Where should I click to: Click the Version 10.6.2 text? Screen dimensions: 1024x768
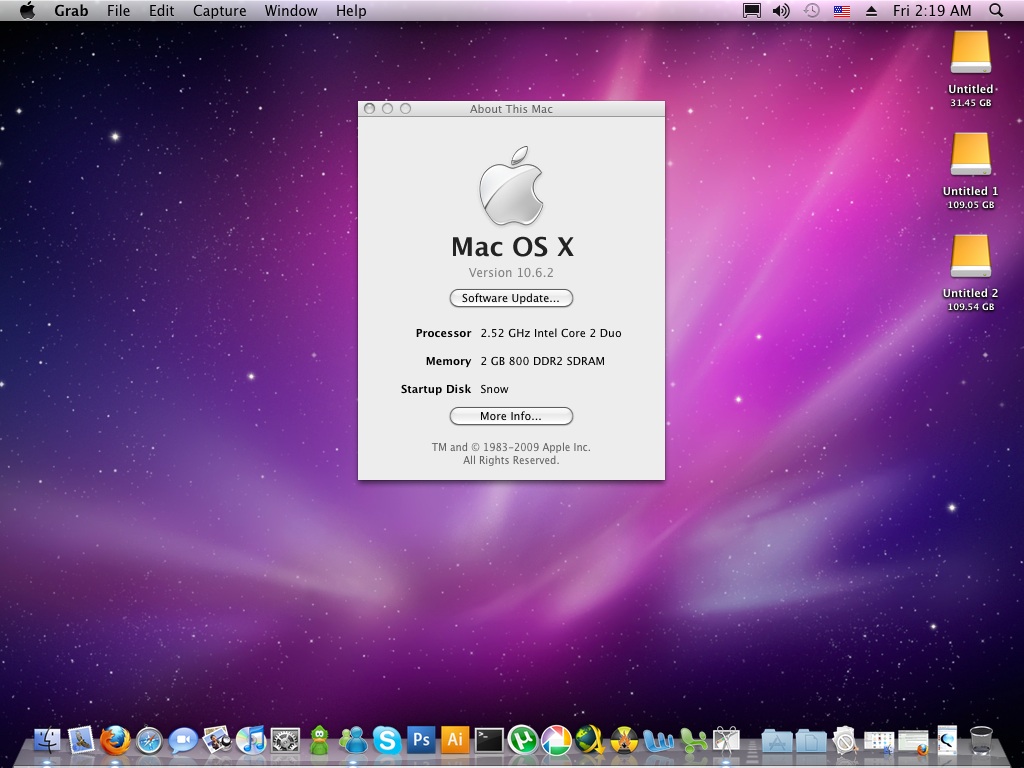511,272
